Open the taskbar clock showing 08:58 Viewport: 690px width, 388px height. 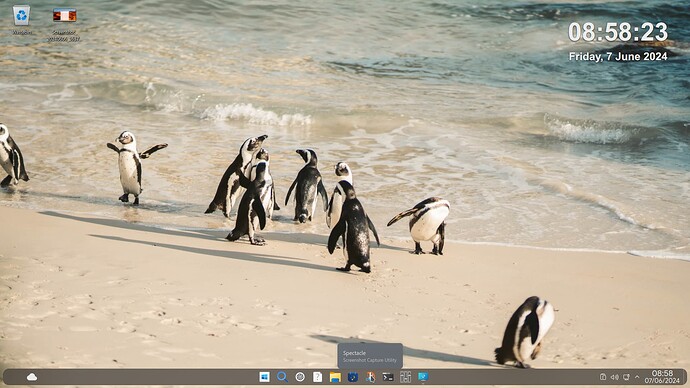pyautogui.click(x=662, y=377)
